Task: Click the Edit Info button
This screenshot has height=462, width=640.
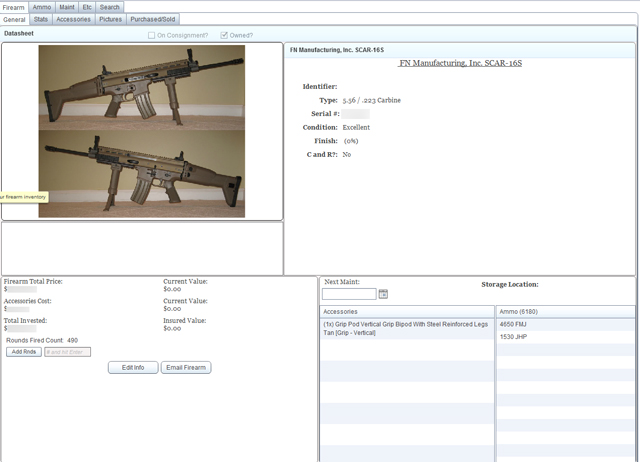Action: pos(133,368)
